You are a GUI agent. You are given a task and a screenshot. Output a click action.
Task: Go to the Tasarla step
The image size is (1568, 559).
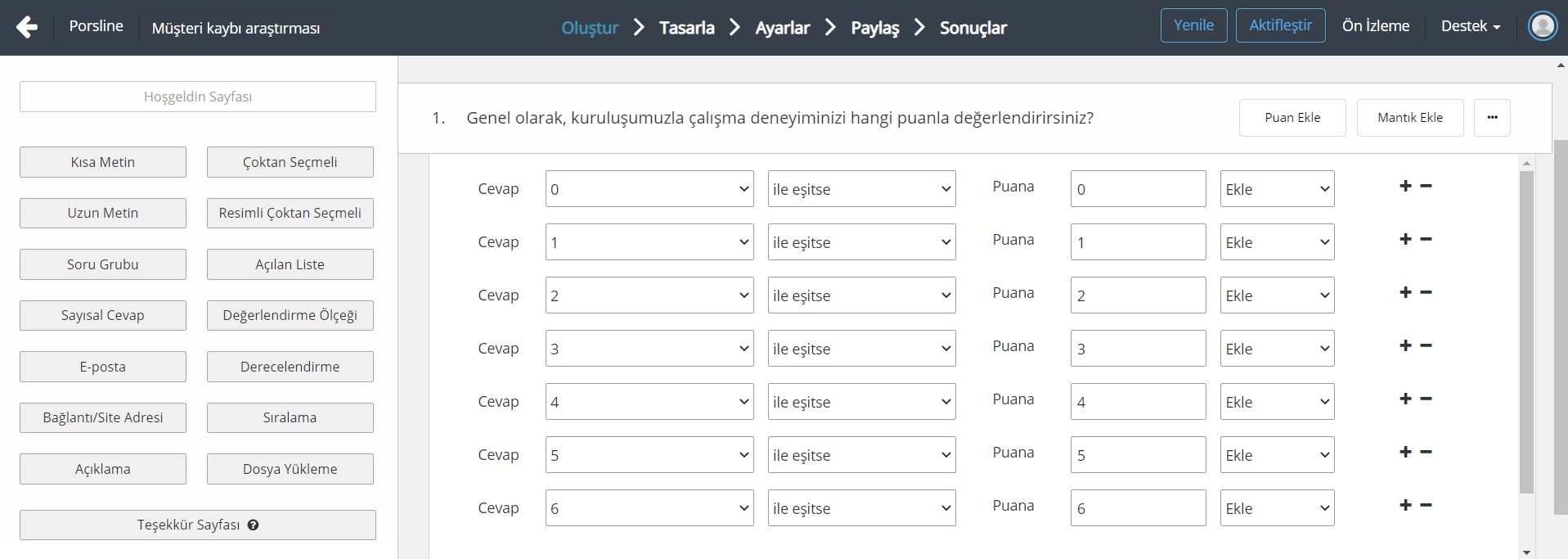pyautogui.click(x=687, y=28)
